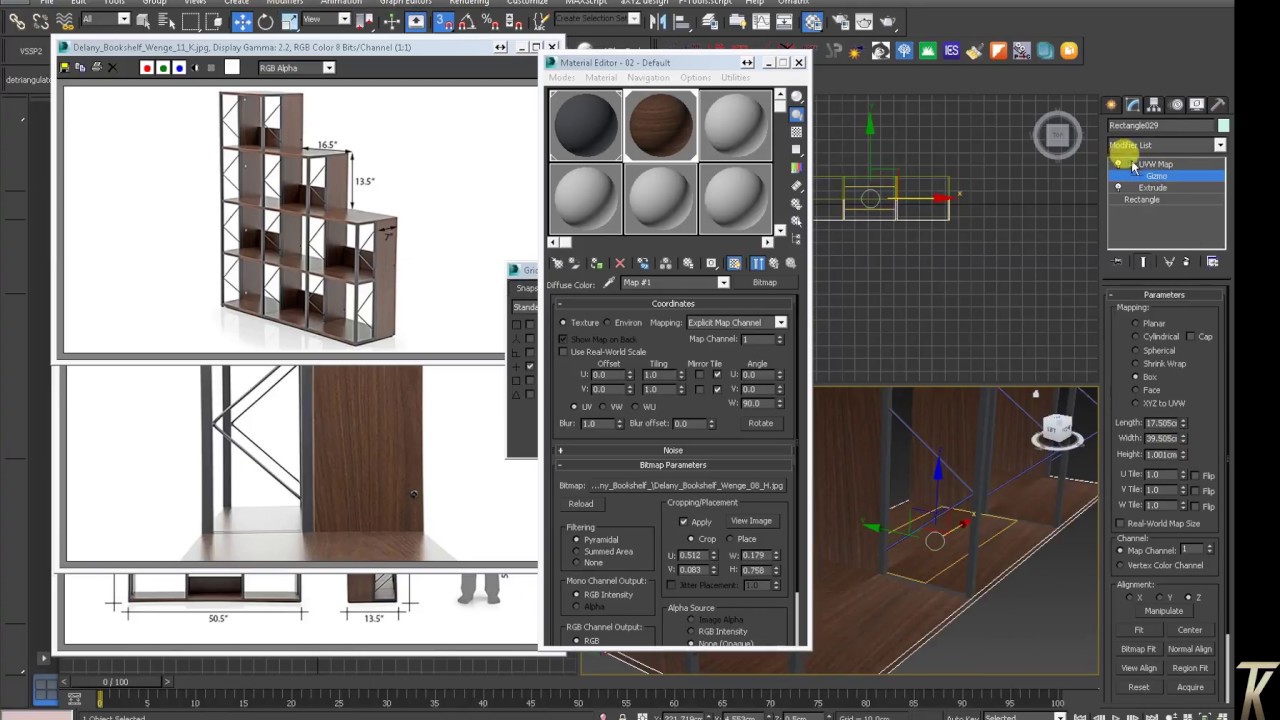Toggle Show Shaded Material in Viewport icon
Viewport: 1280px width, 720px height.
(x=734, y=263)
